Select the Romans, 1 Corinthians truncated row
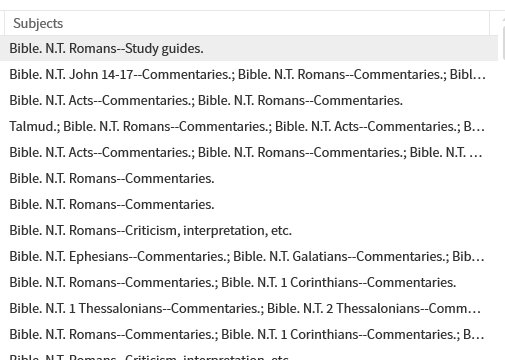Viewport: 505px width, 360px height. click(x=249, y=334)
